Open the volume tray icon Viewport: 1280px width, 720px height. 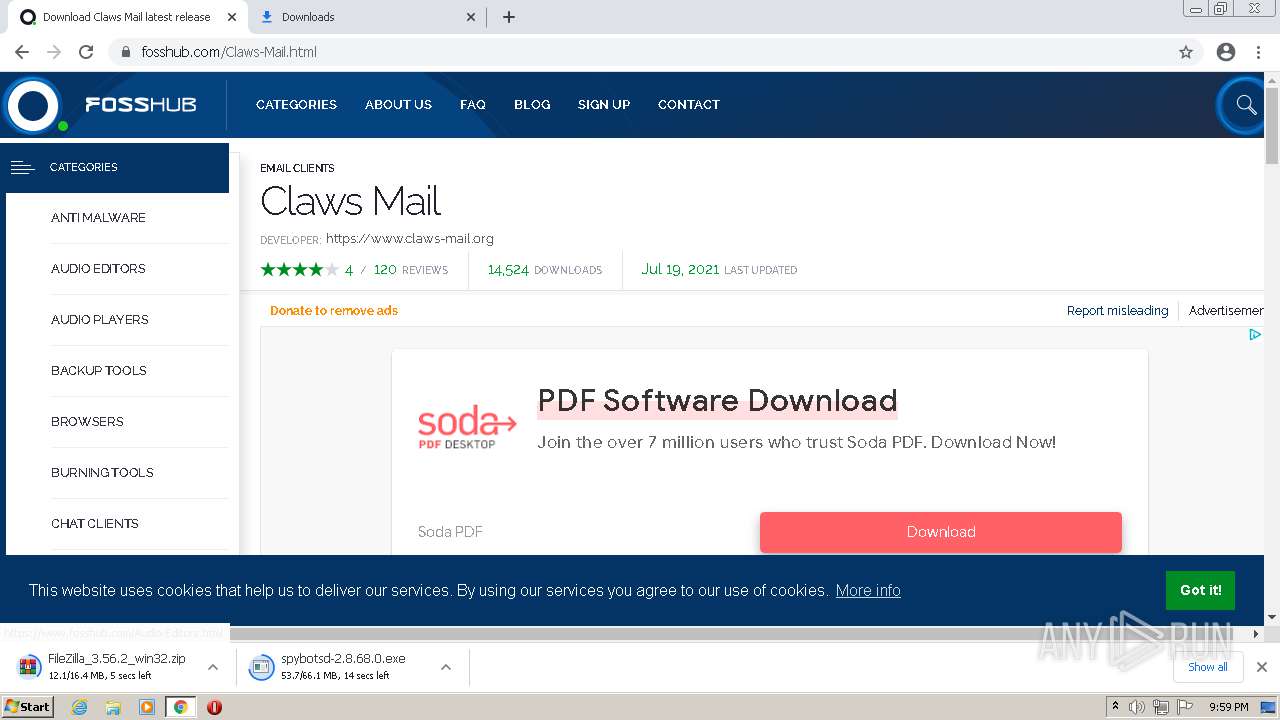[1137, 707]
